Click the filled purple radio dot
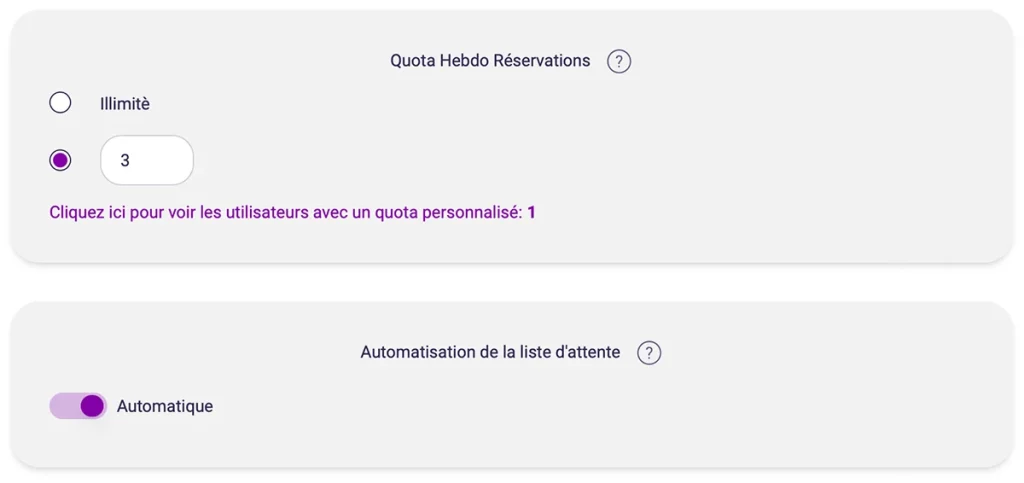The height and width of the screenshot is (483, 1024). [60, 160]
